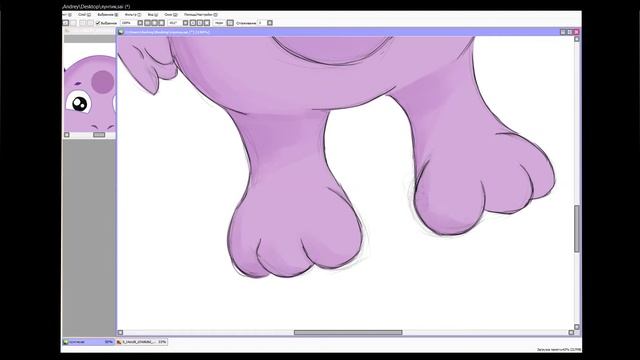
Task: Click the vertical scrollbar thumb
Action: coord(577,229)
